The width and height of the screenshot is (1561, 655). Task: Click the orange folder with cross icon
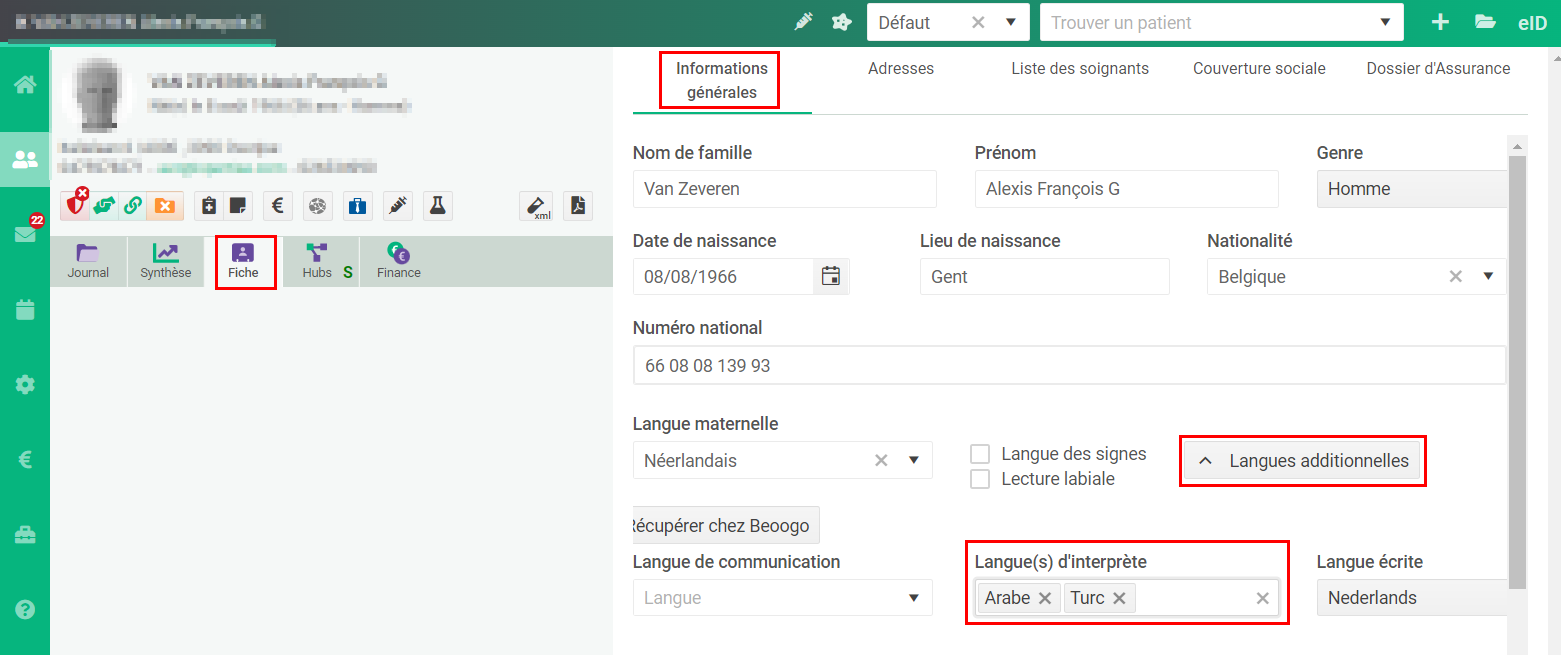click(165, 206)
